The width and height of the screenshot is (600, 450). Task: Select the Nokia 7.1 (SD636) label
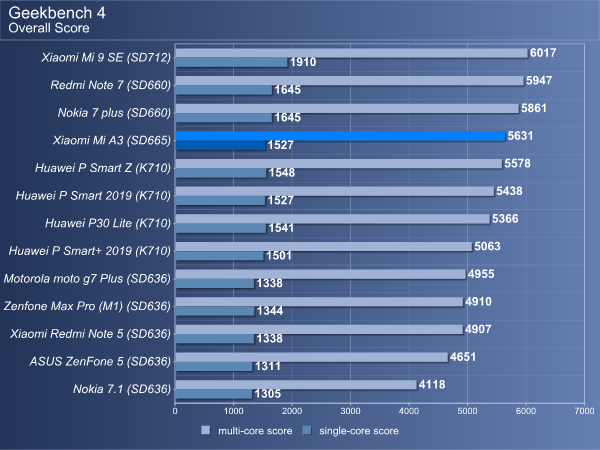tap(122, 389)
